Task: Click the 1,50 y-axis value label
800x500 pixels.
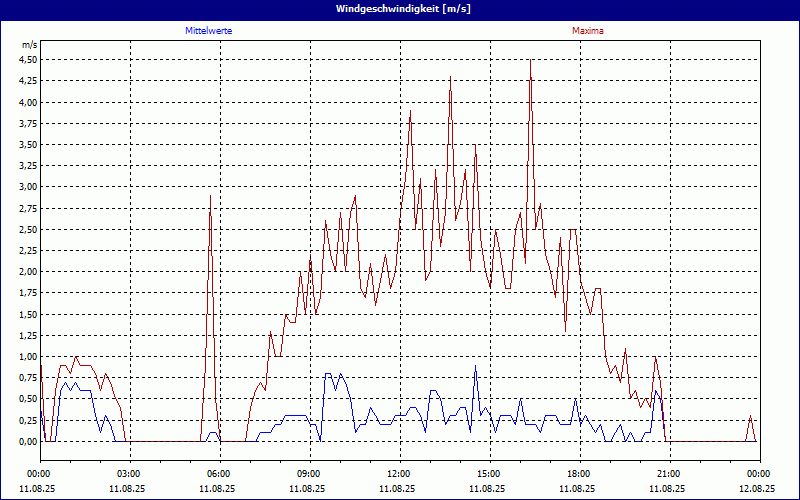Action: click(x=28, y=314)
